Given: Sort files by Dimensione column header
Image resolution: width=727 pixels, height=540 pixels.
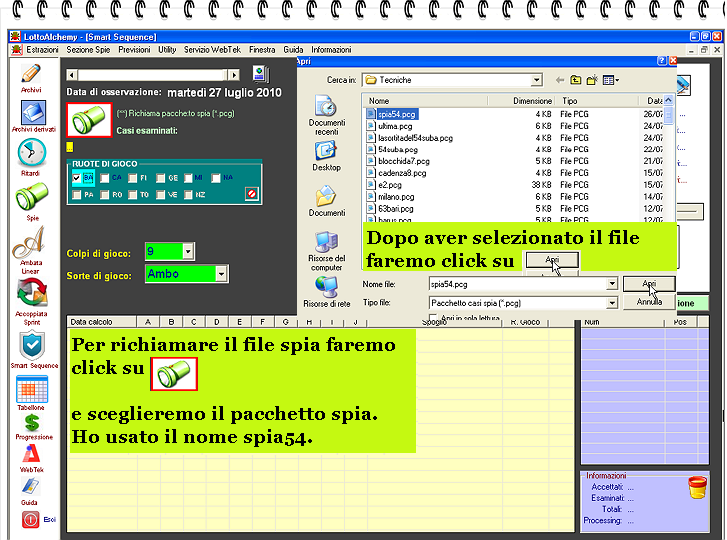Looking at the screenshot, I should click(x=521, y=101).
